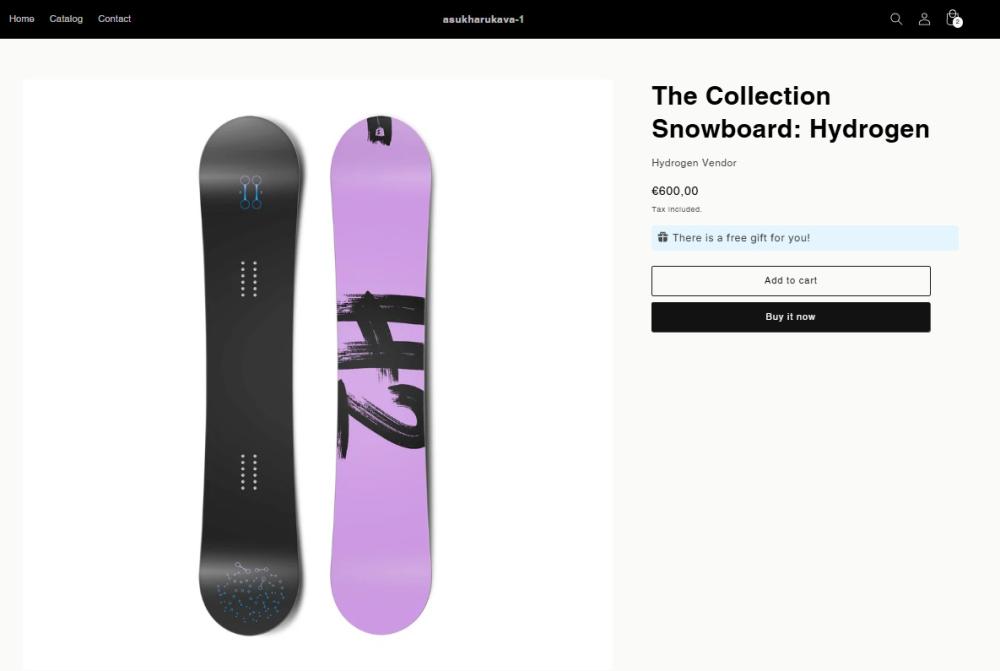Open the search magnifier icon
The width and height of the screenshot is (1000, 671).
coord(896,19)
